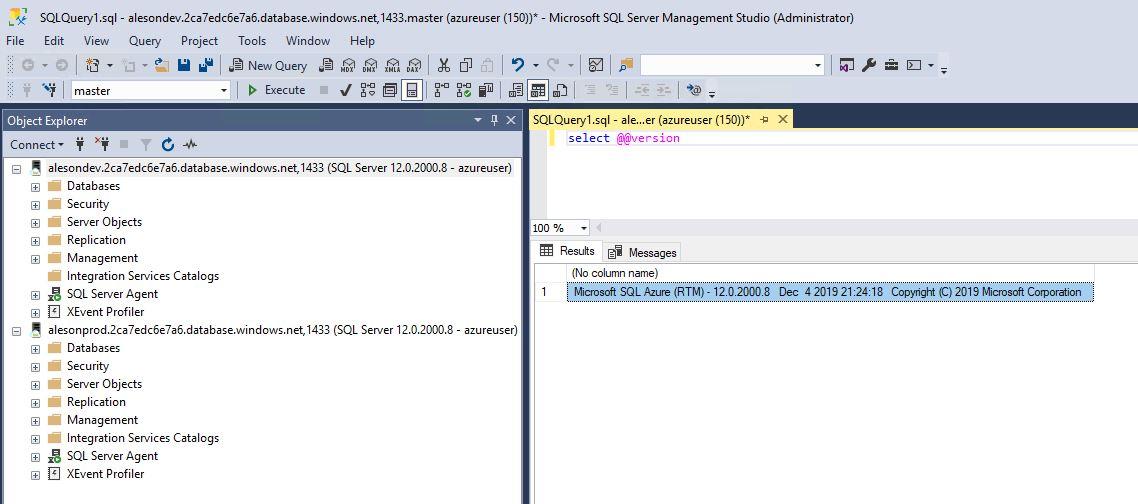Click the Cut scissors icon

pyautogui.click(x=444, y=65)
